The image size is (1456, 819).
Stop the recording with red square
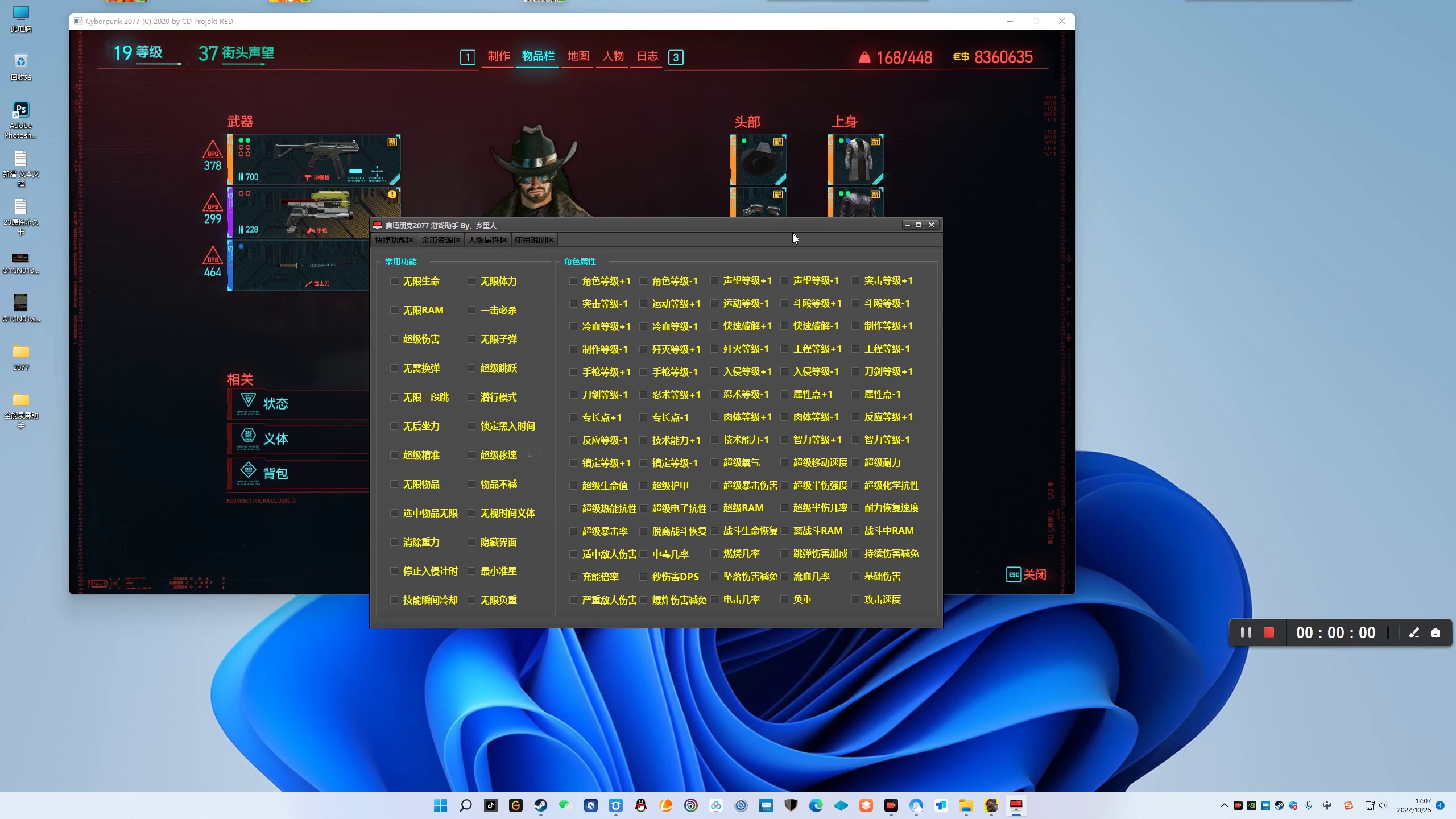1268,632
